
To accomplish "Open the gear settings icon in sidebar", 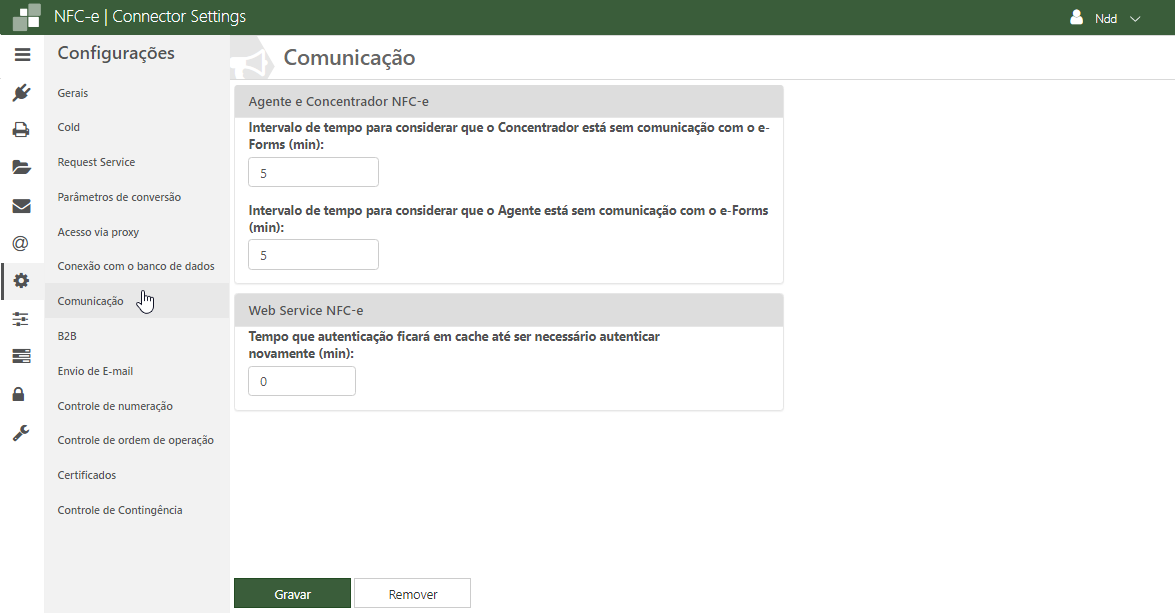I will pos(22,281).
